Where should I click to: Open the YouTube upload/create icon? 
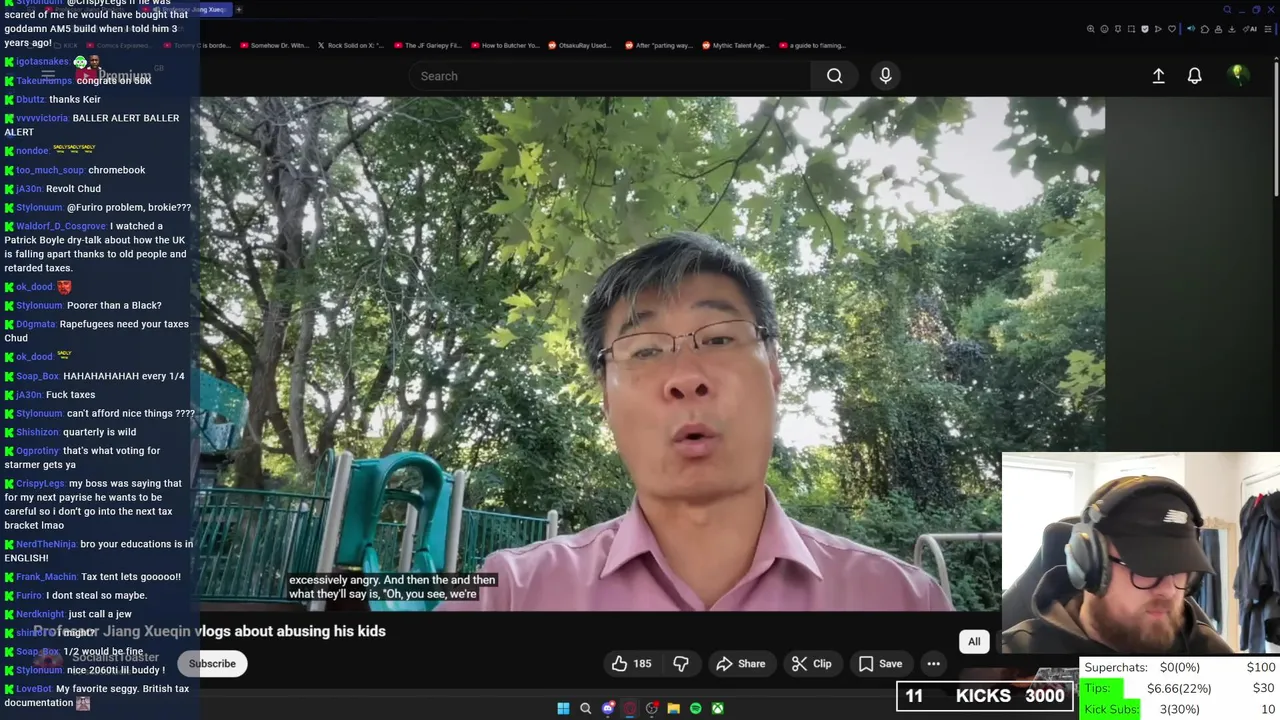pos(1158,76)
